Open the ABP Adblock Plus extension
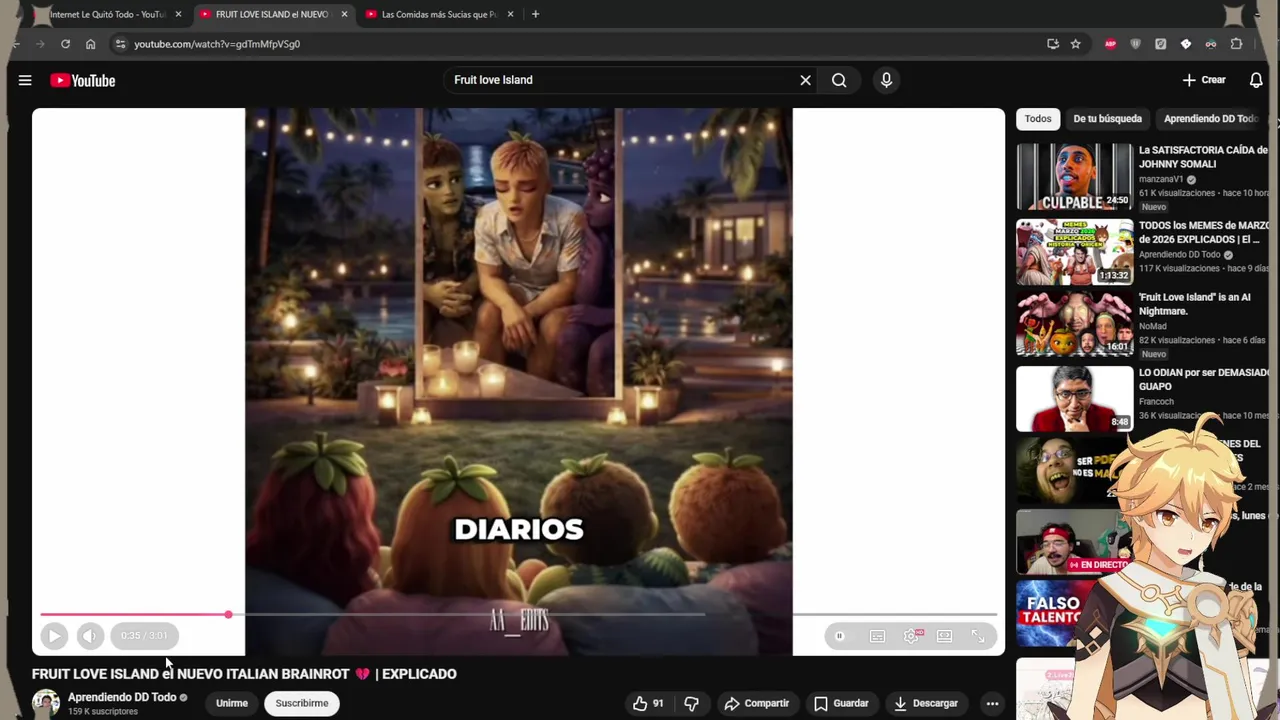This screenshot has height=720, width=1280. tap(1110, 44)
